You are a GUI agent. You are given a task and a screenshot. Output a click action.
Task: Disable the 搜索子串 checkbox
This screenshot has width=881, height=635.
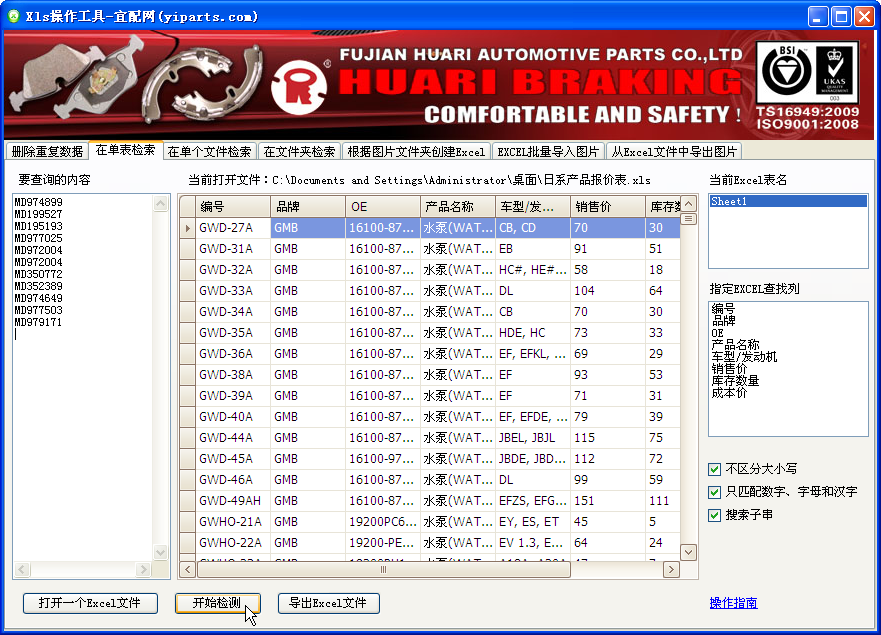click(714, 515)
